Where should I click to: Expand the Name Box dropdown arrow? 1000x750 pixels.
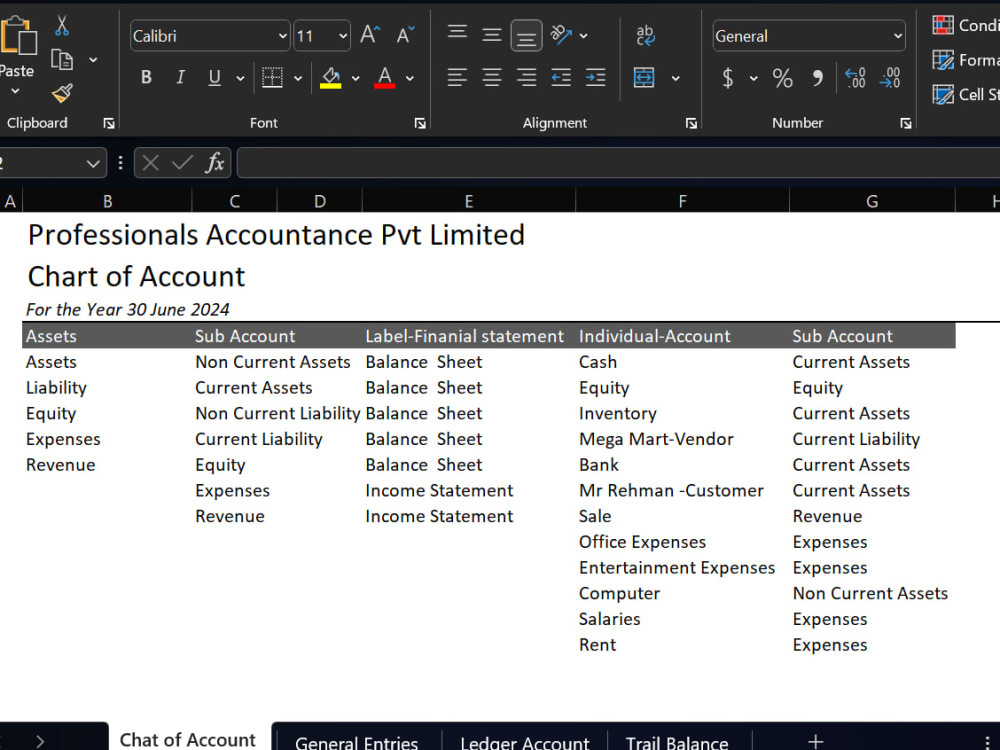93,164
